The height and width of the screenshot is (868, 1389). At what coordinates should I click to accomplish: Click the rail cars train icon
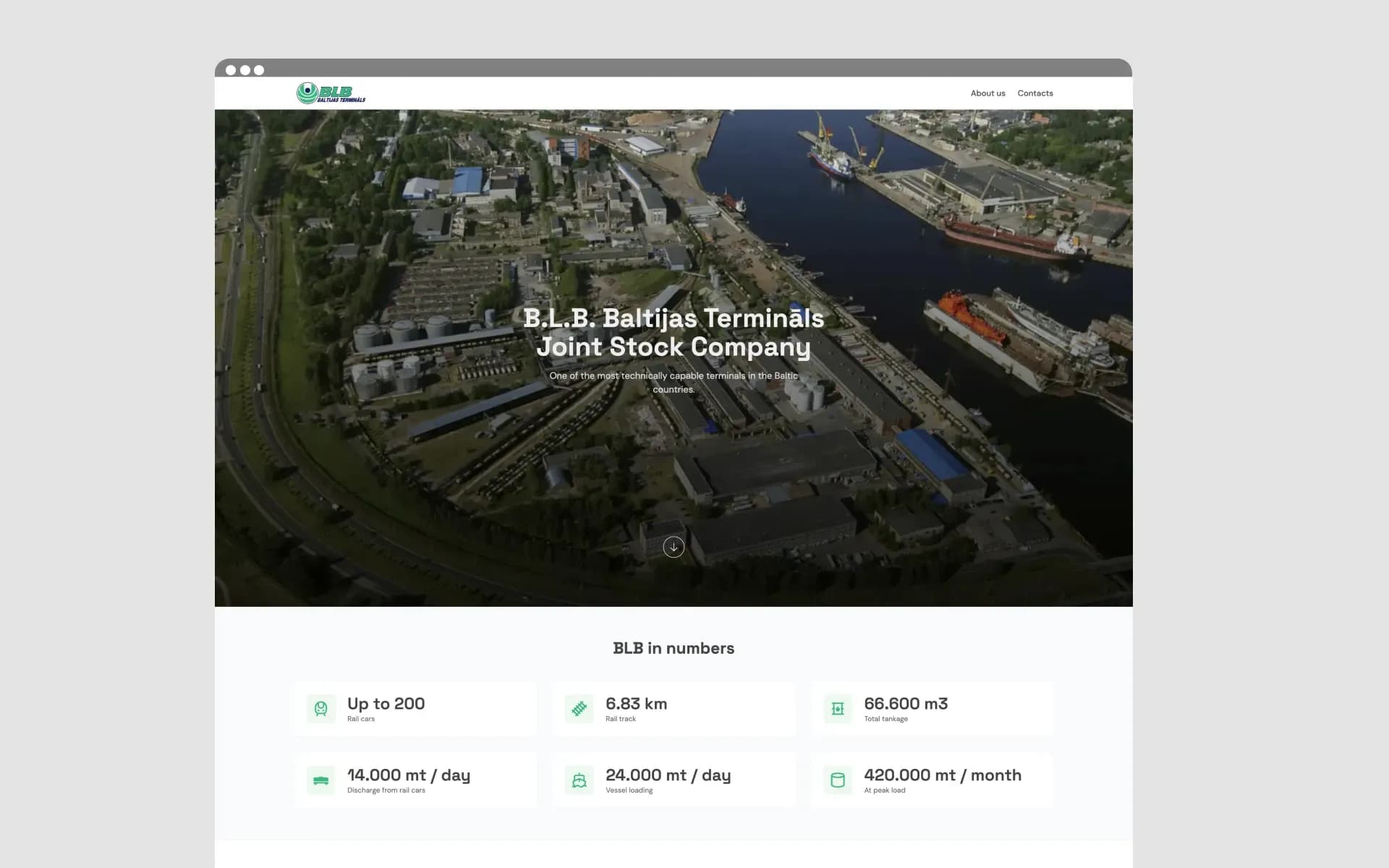click(321, 709)
